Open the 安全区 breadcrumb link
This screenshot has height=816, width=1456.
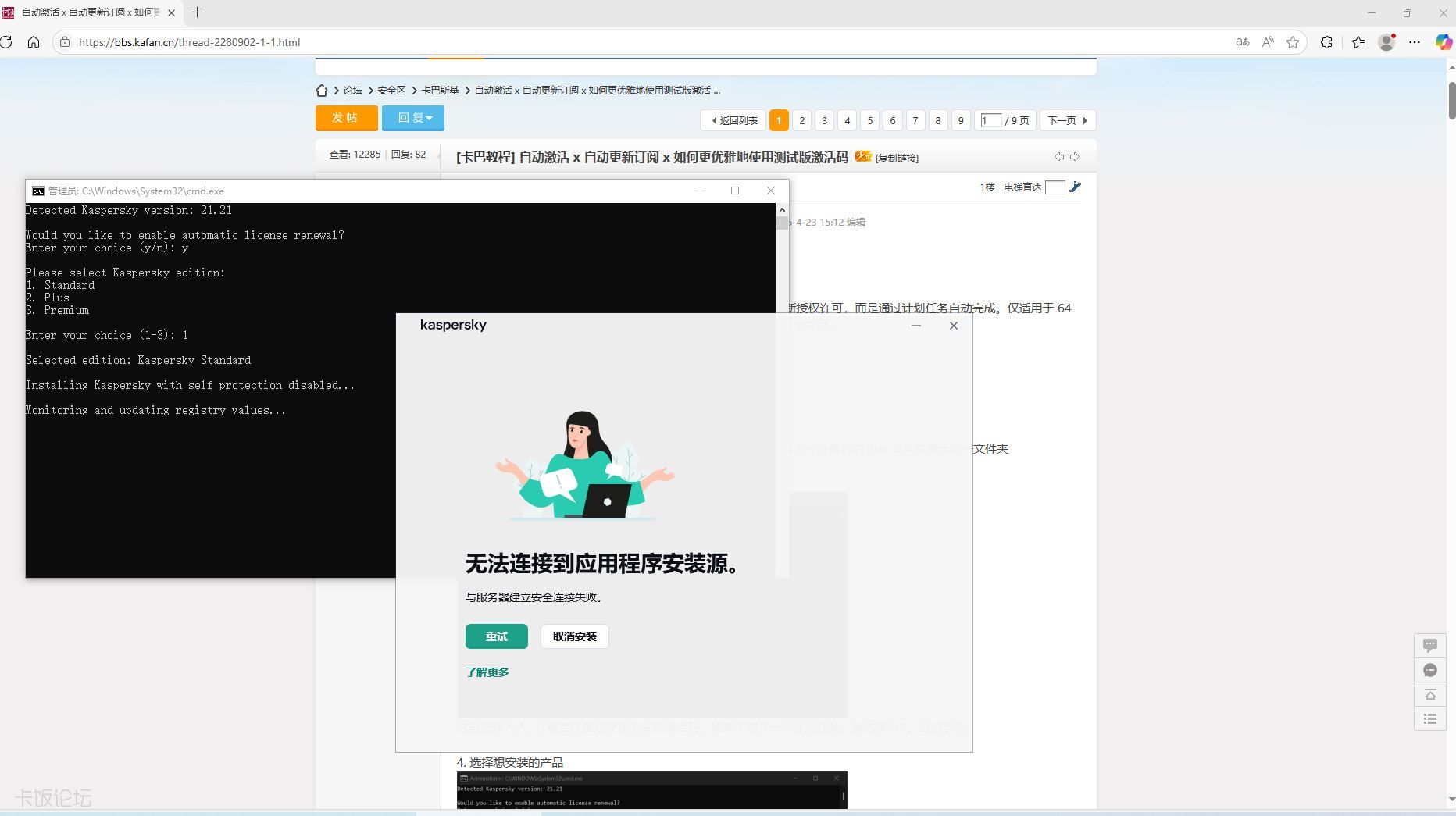click(391, 91)
